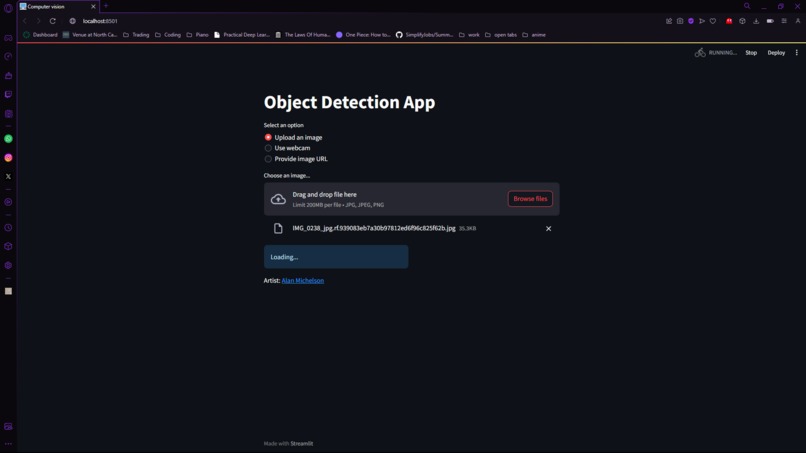Open the Dashboard bookmark

40,35
